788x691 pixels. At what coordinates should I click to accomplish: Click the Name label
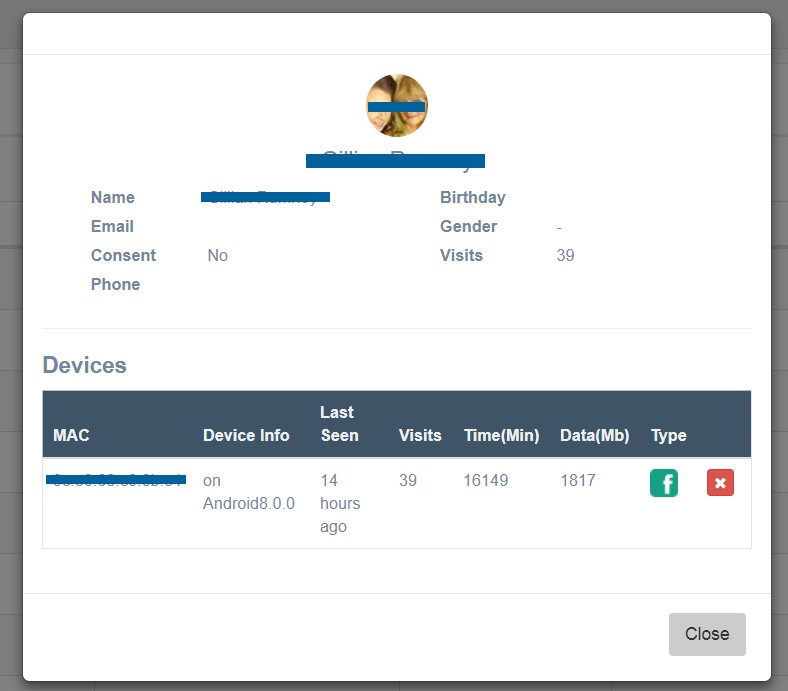(113, 198)
